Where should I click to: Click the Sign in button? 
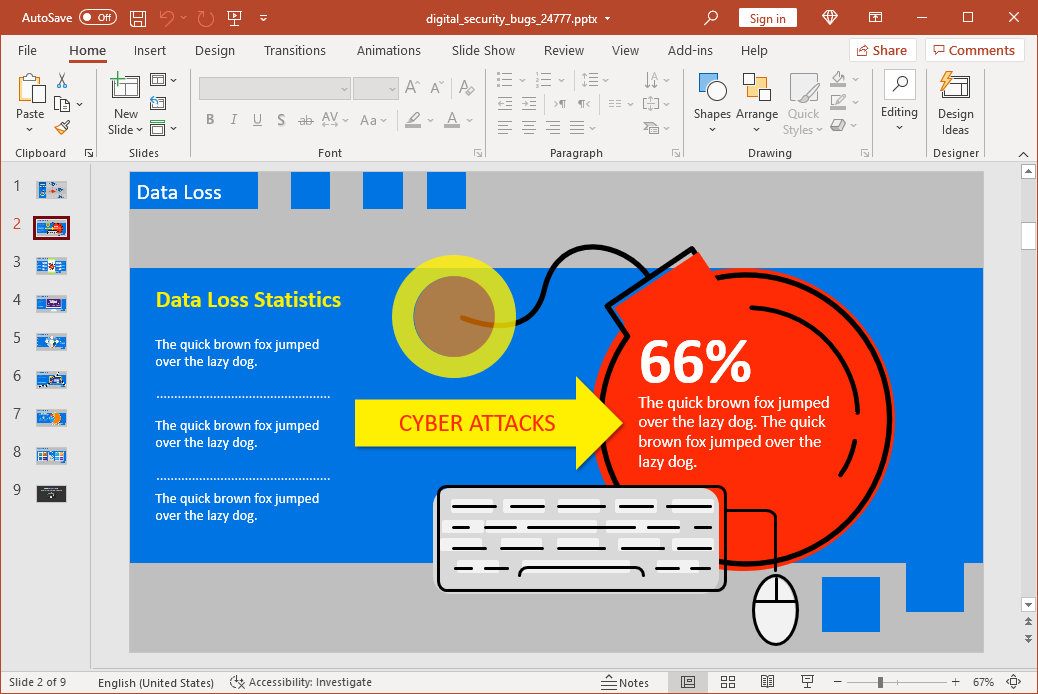click(767, 18)
